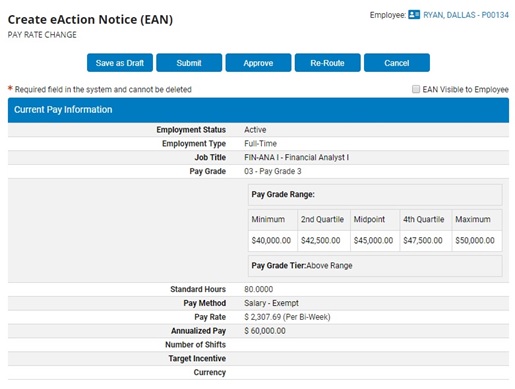Open the RYAN, DALLAS - P00134 employee link
Viewport: 515px width, 389px height.
pos(466,15)
